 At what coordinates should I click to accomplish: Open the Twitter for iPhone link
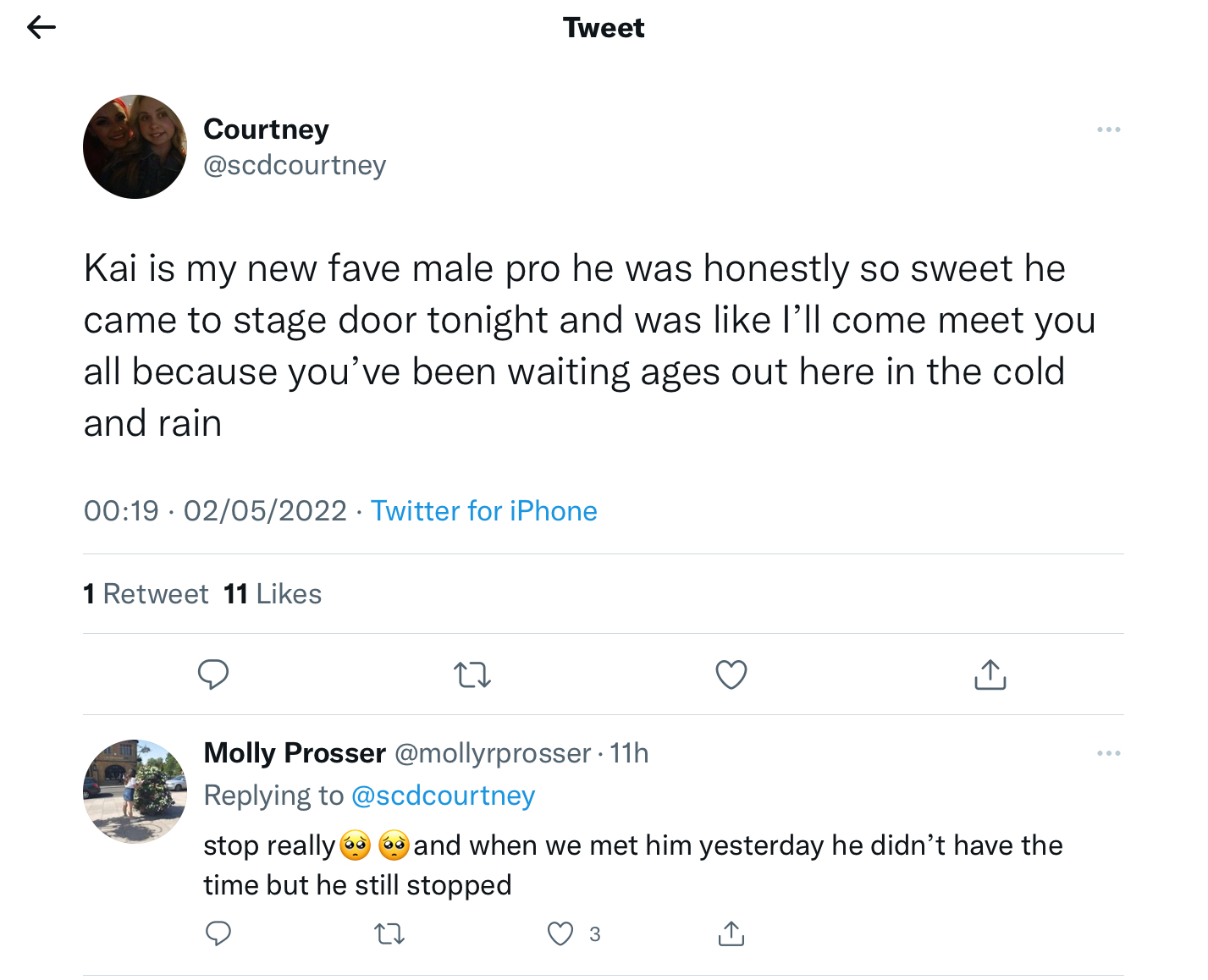(484, 511)
